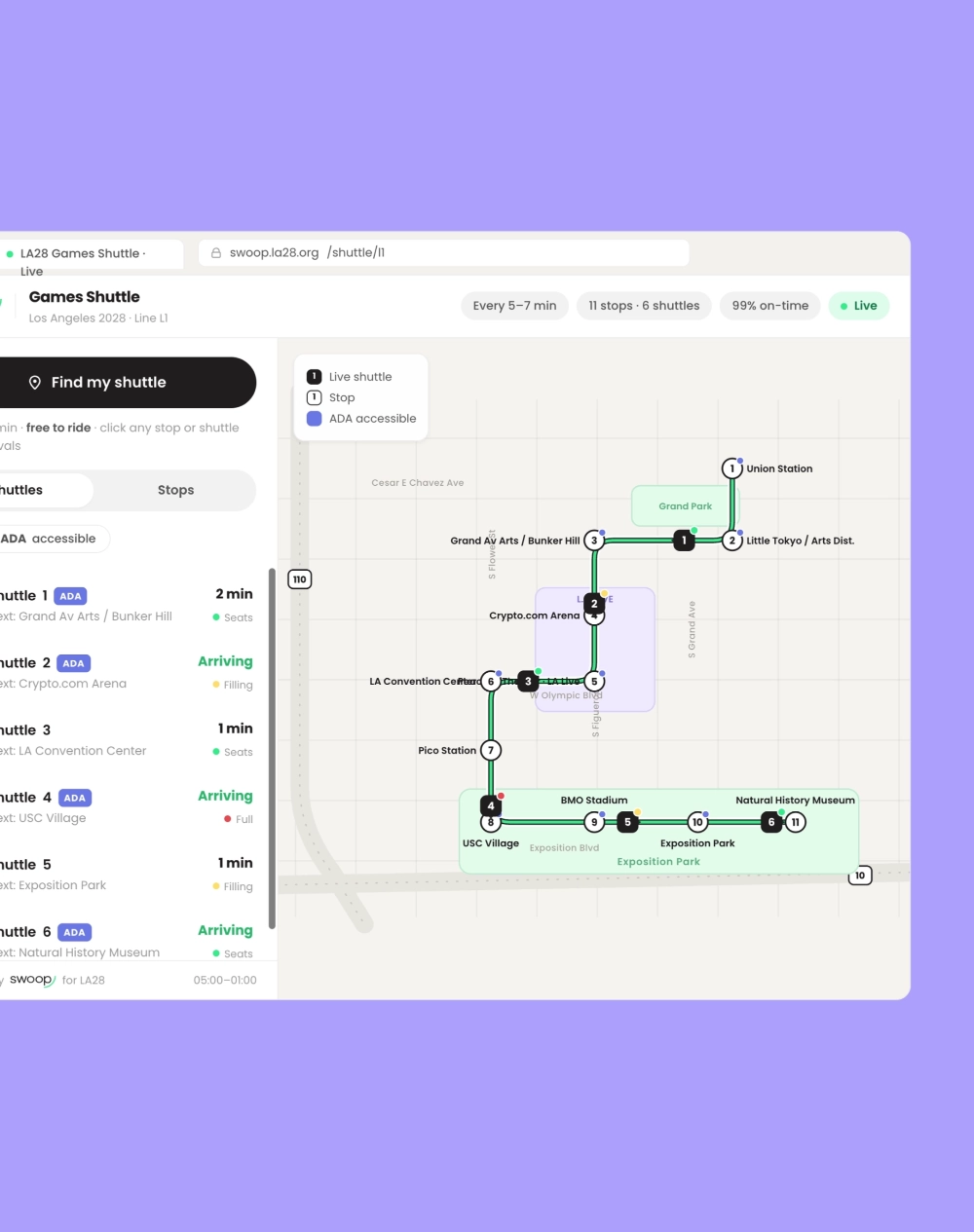Click stop 1 marker at Union Station
974x1232 pixels.
(732, 468)
